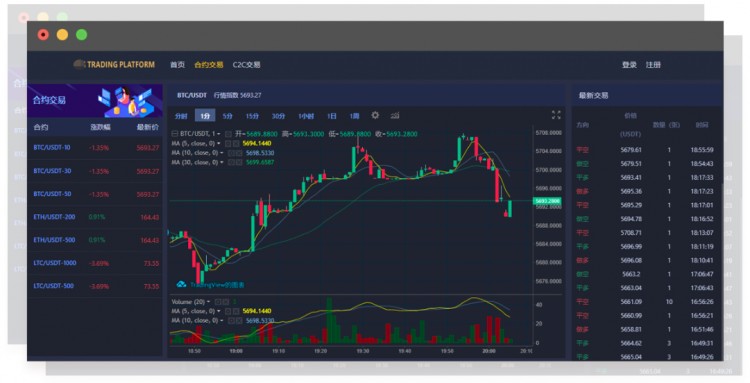Open 合约交易 in top navigation
The height and width of the screenshot is (383, 750).
[209, 65]
